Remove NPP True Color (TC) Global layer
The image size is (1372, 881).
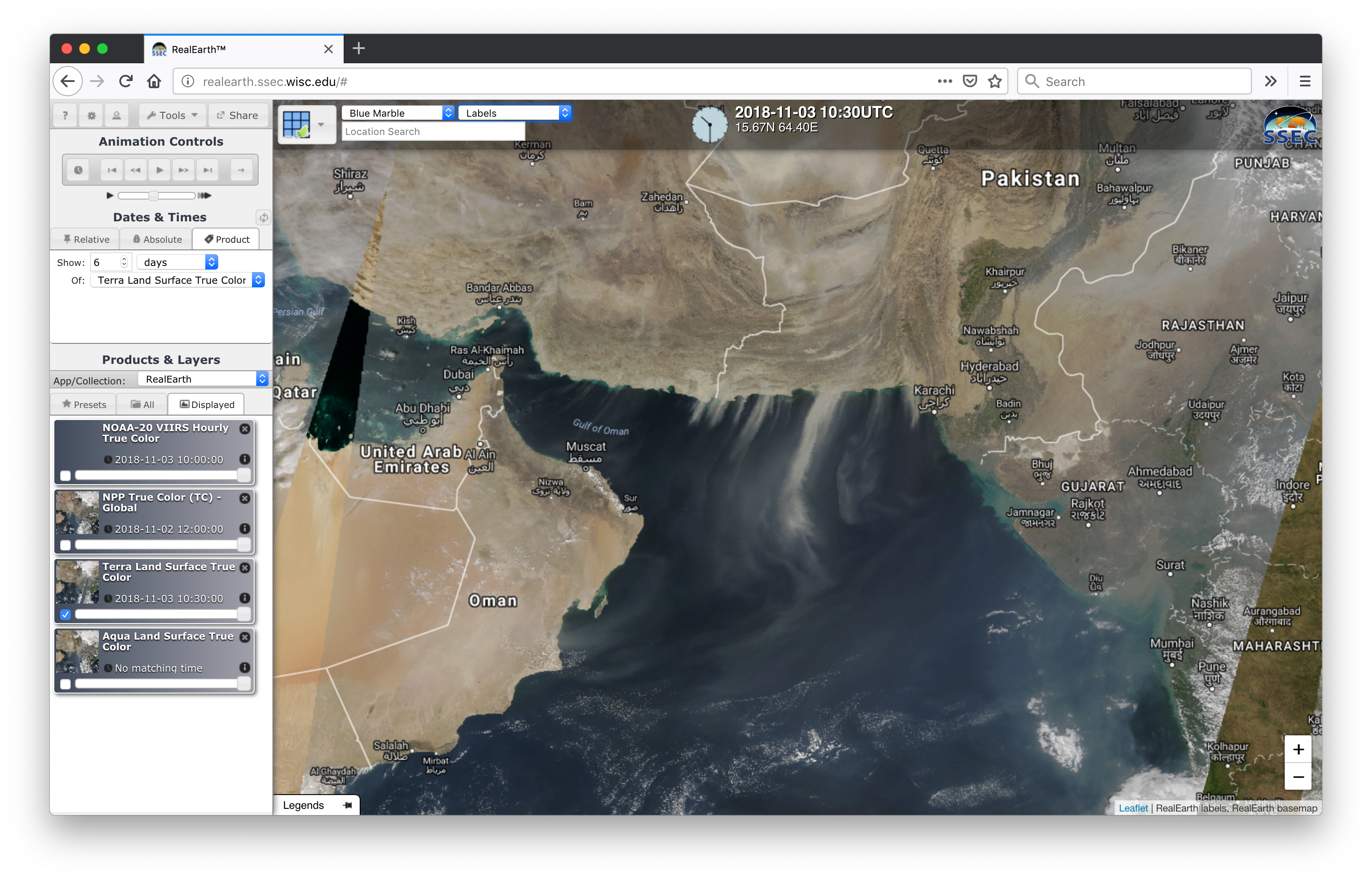click(245, 498)
